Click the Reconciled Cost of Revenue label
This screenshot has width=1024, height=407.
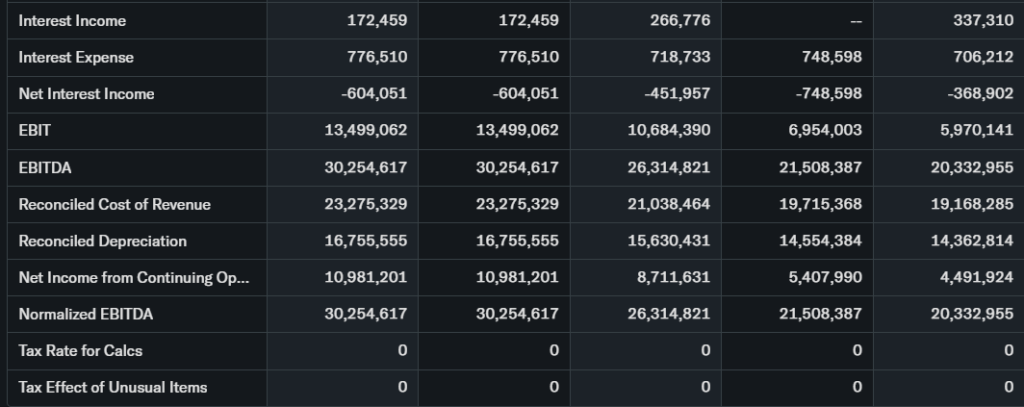pos(115,204)
